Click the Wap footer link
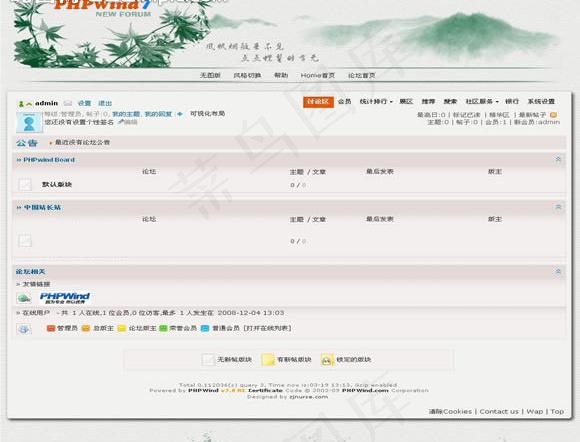 (x=535, y=411)
